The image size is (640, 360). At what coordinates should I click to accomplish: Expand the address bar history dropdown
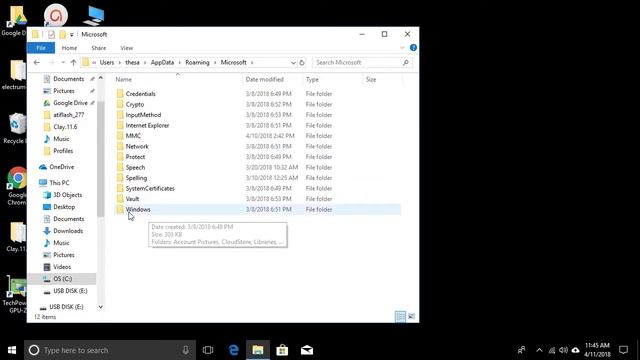293,62
